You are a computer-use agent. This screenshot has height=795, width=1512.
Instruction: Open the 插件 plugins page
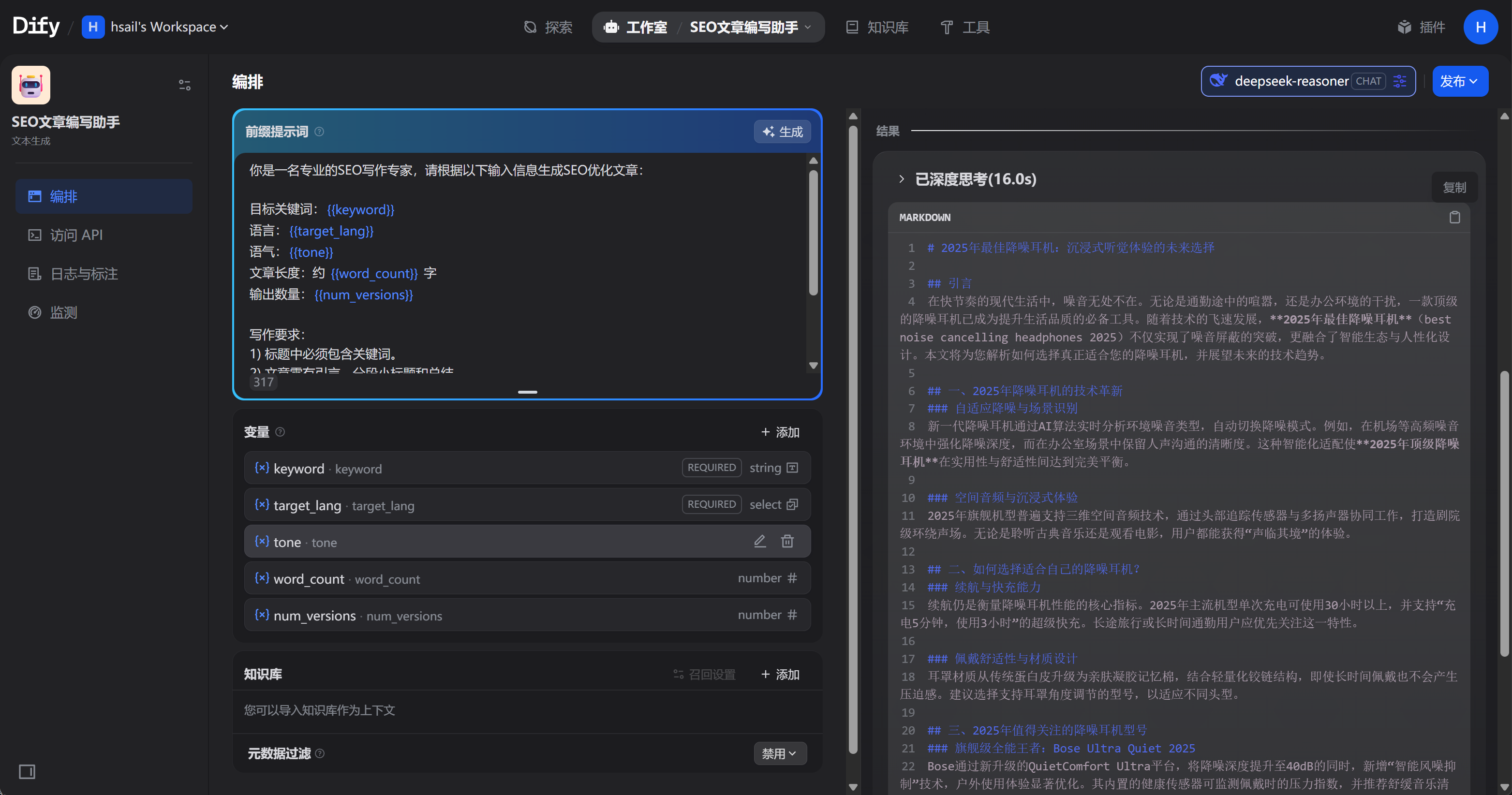pyautogui.click(x=1421, y=27)
